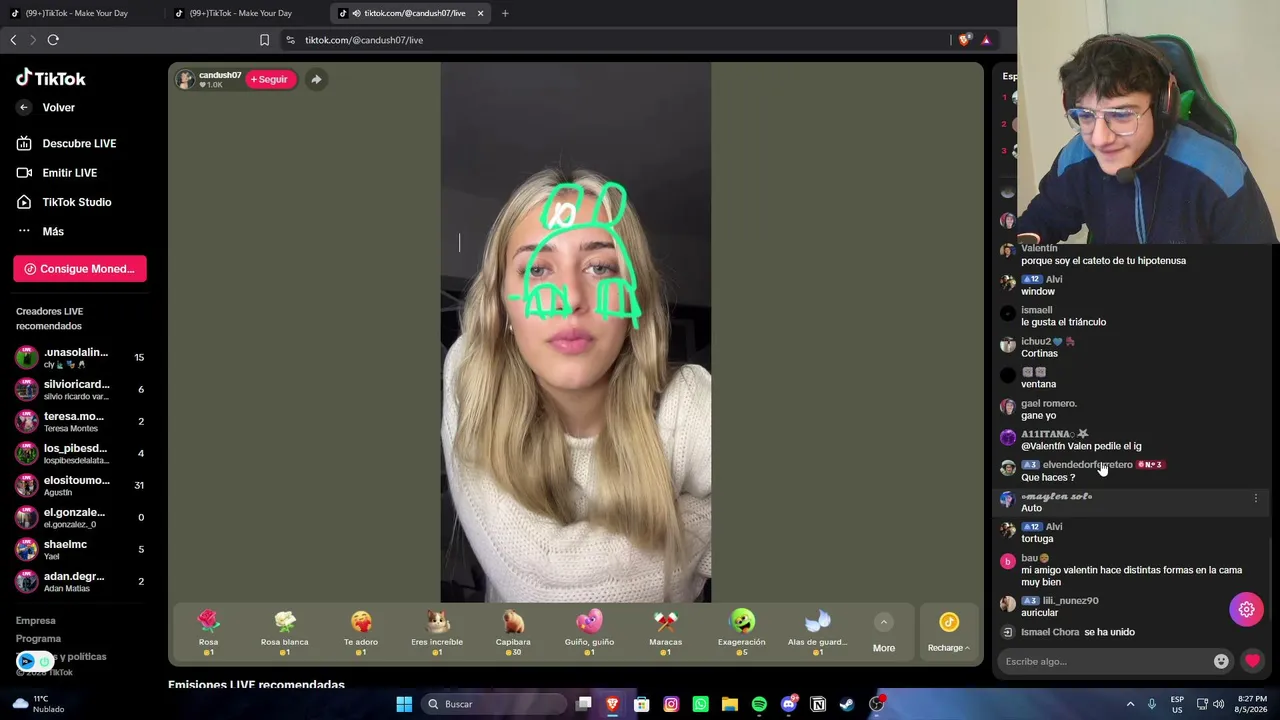This screenshot has width=1280, height=720.
Task: Open elositoumo... recommended live
Action: (80, 486)
